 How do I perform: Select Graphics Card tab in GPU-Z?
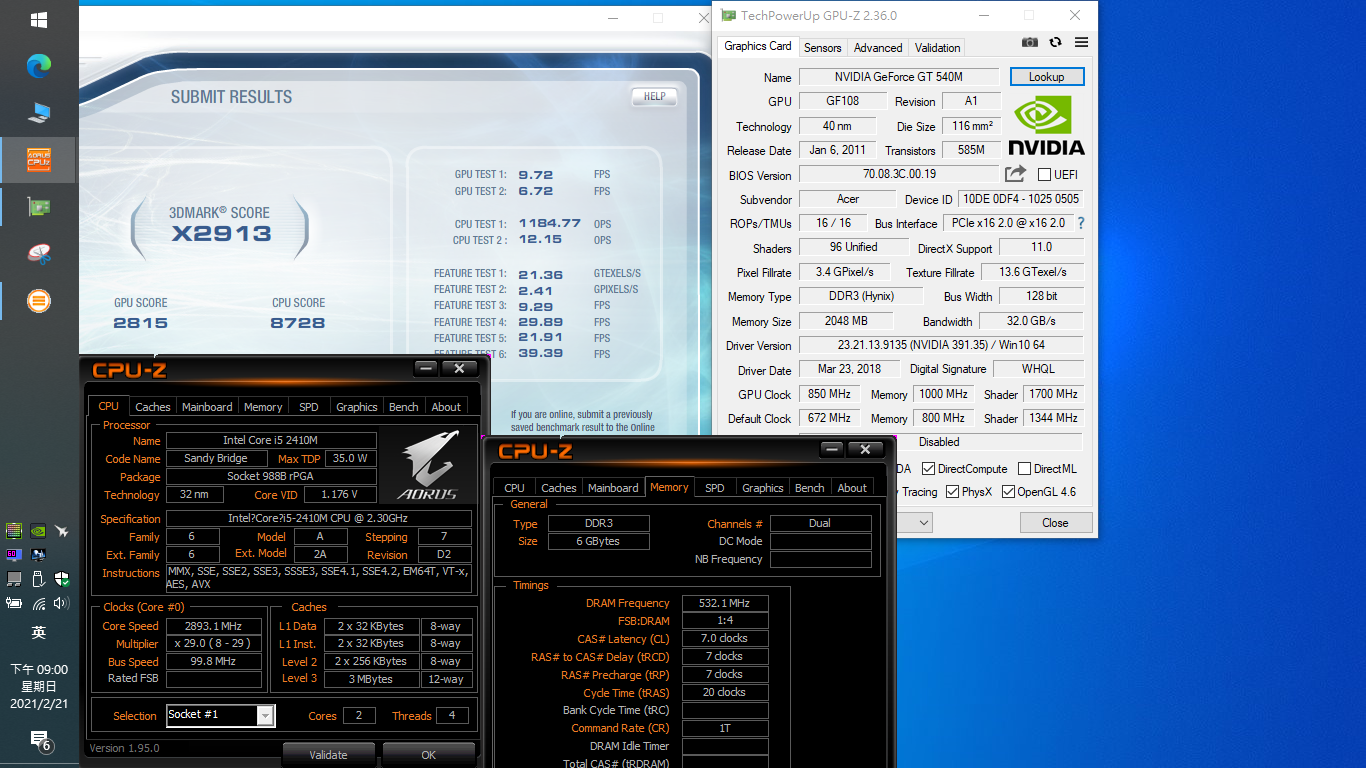pos(758,46)
